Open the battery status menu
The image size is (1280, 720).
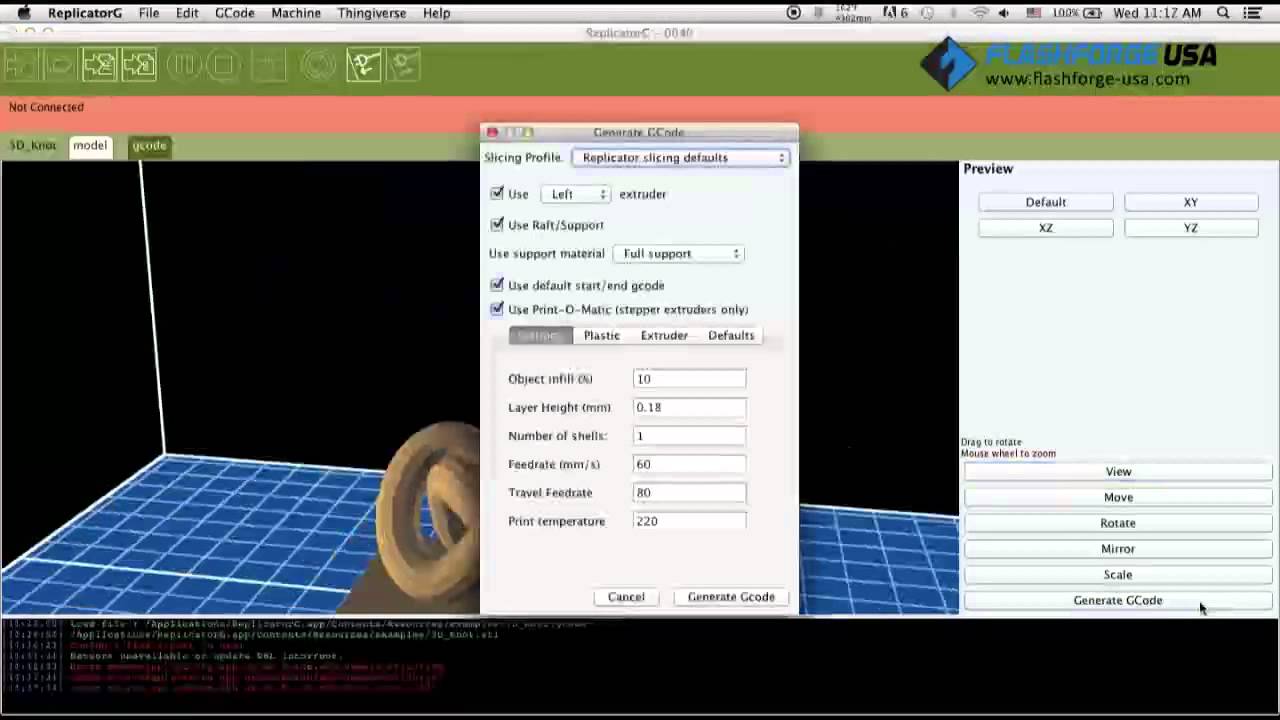coord(1079,13)
